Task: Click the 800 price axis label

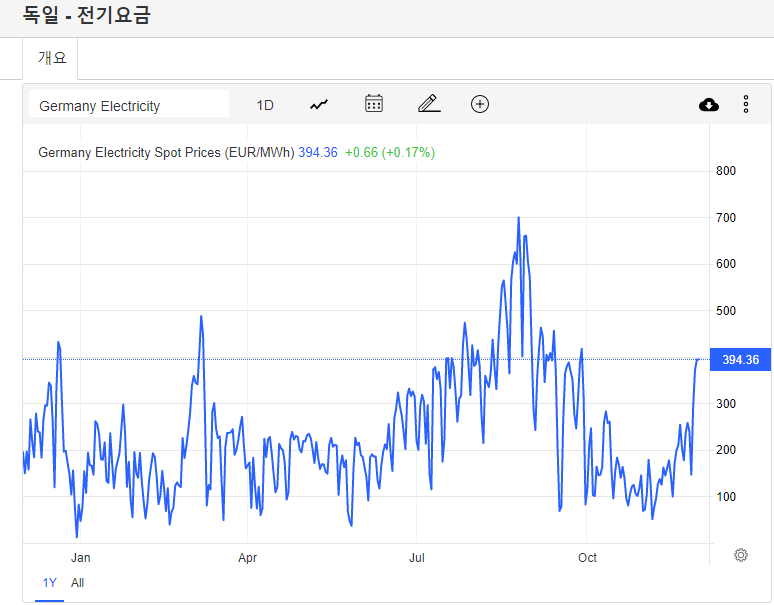Action: coord(726,171)
